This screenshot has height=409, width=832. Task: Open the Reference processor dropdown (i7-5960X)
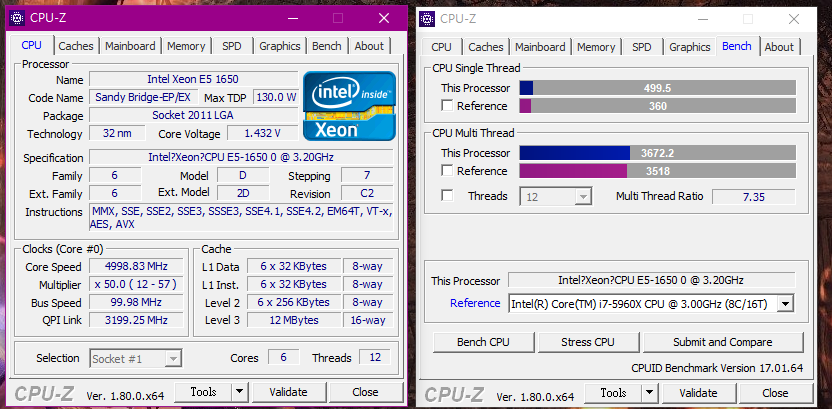pyautogui.click(x=651, y=303)
